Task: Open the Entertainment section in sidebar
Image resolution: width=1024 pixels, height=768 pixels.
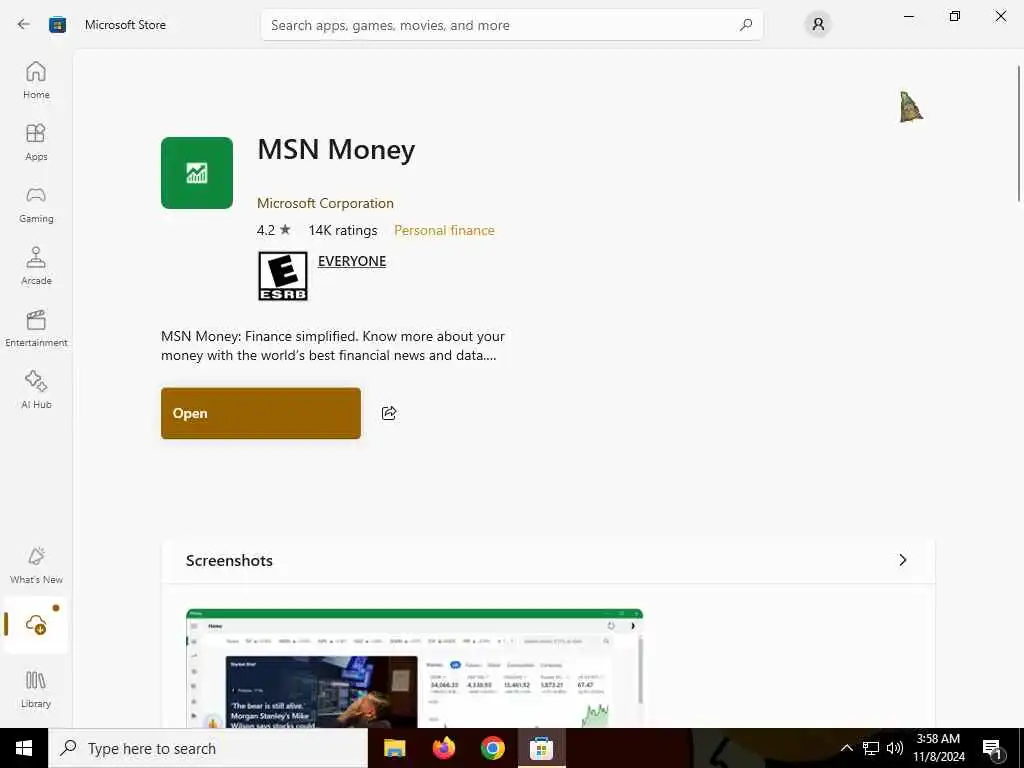Action: 36,328
